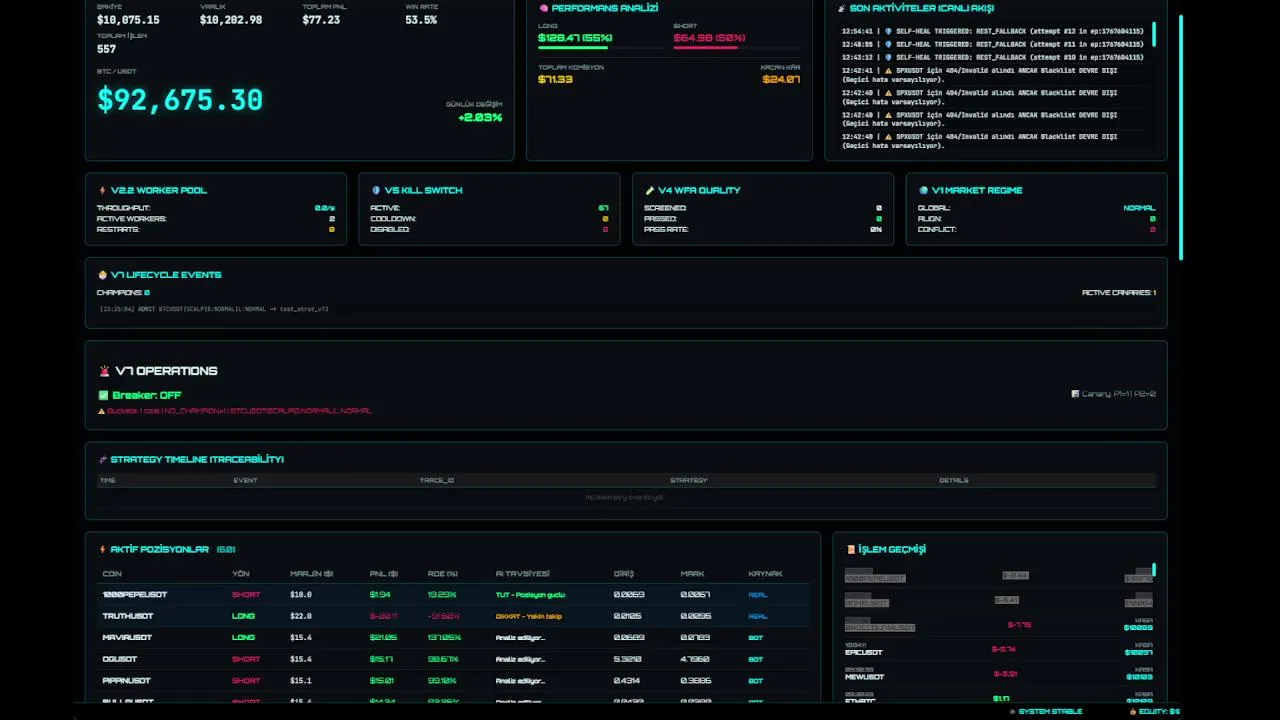Viewport: 1280px width, 720px height.
Task: Click the lifecycle log line test_strat_v72
Action: click(214, 309)
